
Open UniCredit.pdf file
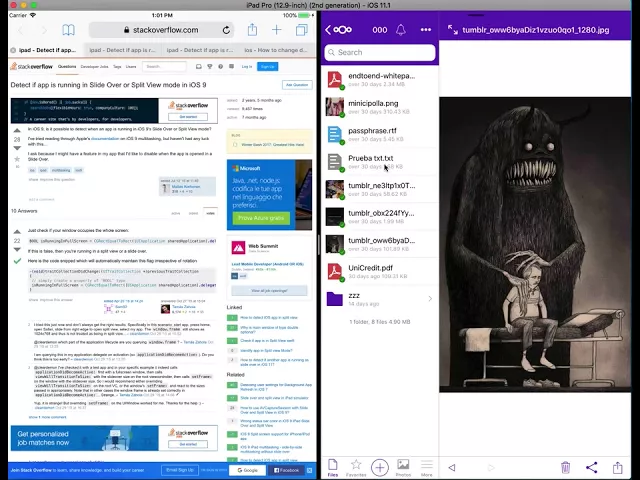380,271
